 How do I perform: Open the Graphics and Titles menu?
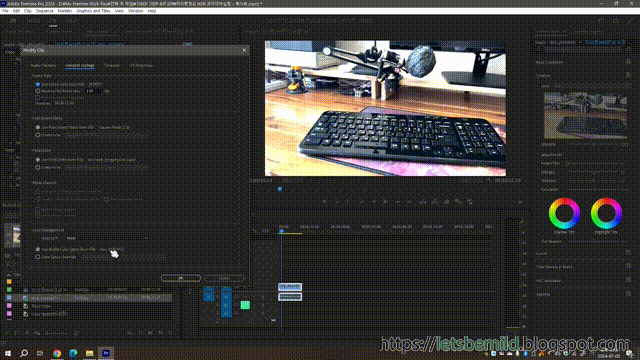pos(93,11)
